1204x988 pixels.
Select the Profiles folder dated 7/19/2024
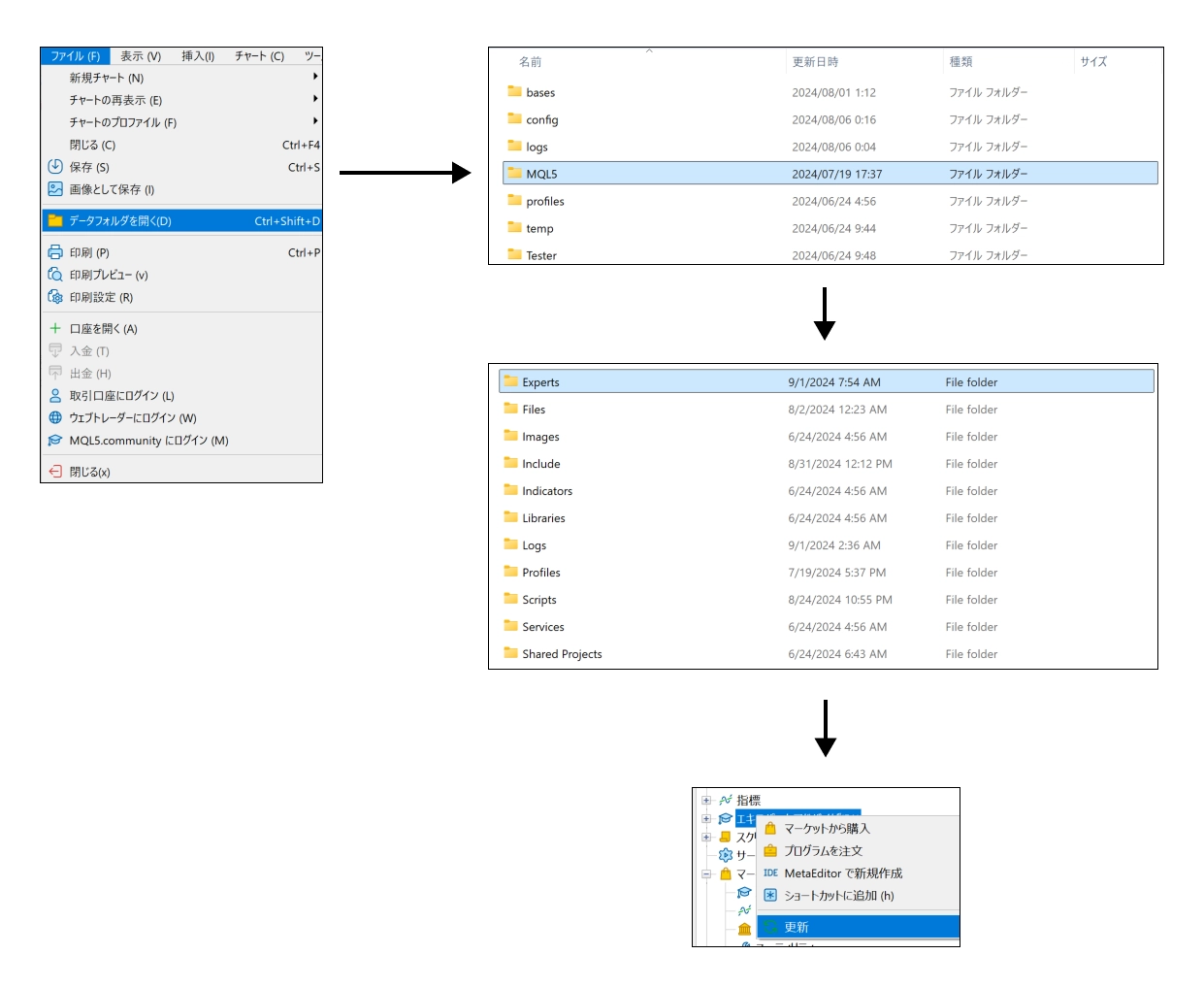[x=827, y=573]
